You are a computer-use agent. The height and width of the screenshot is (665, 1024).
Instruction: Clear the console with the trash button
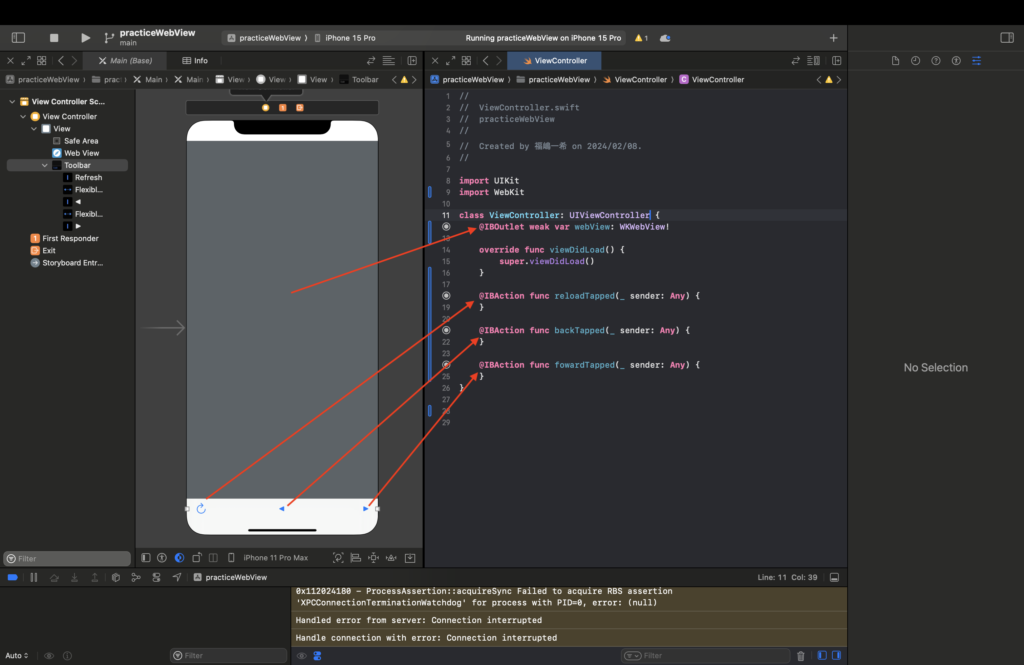pyautogui.click(x=800, y=655)
